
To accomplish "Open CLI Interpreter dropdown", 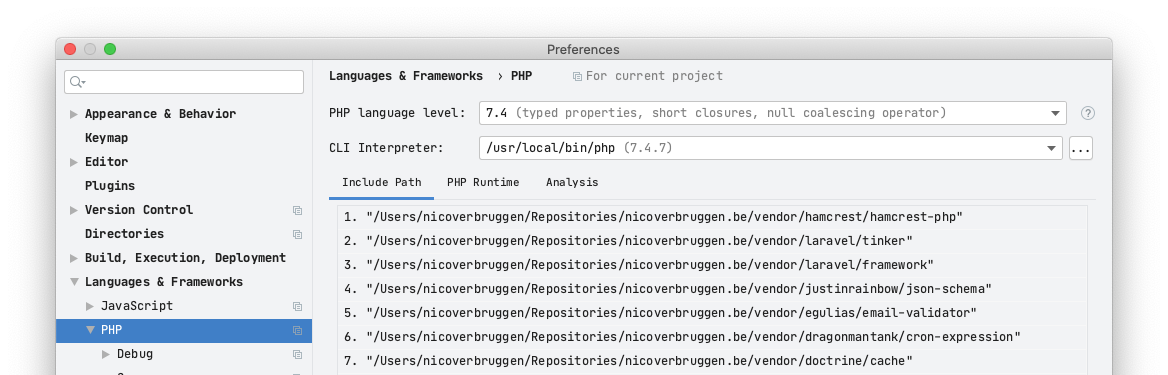I will coord(770,148).
